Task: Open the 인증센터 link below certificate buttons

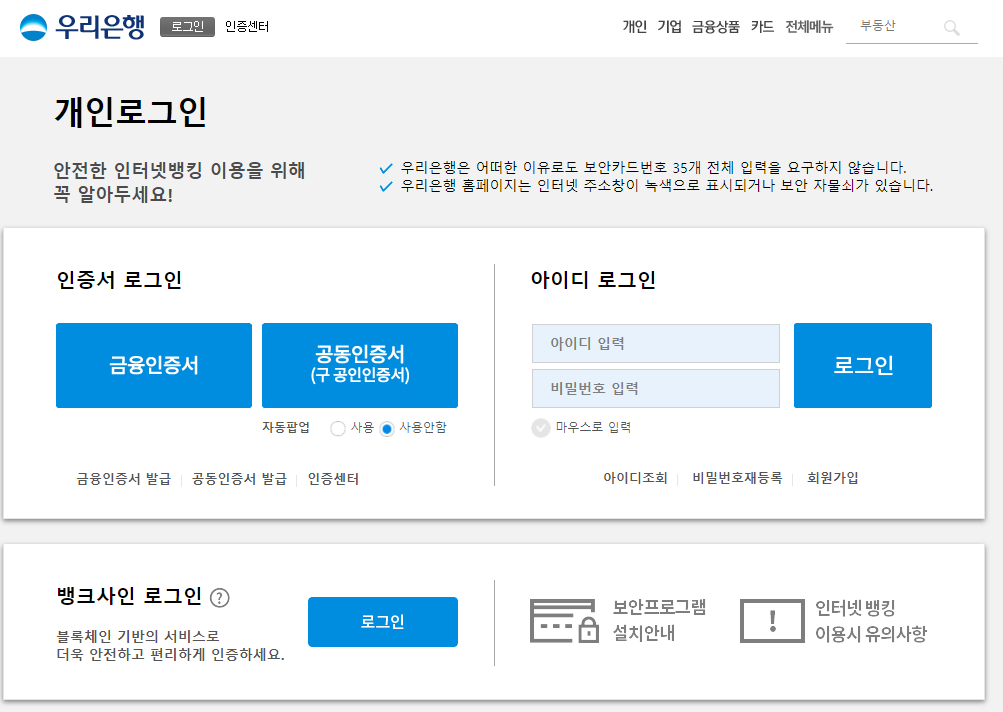Action: coord(333,479)
